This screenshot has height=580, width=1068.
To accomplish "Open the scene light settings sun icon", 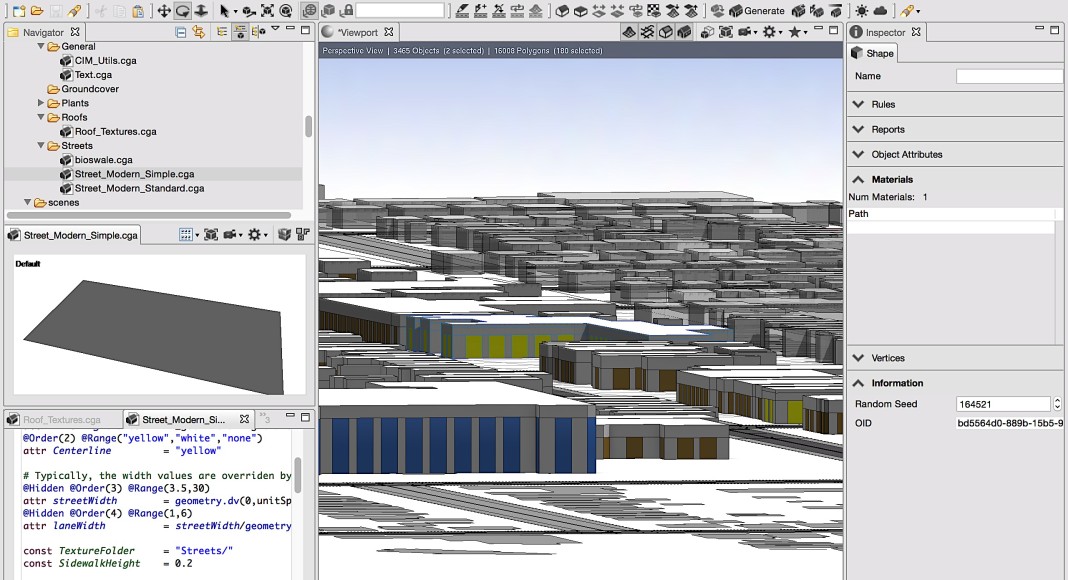I will click(x=861, y=10).
